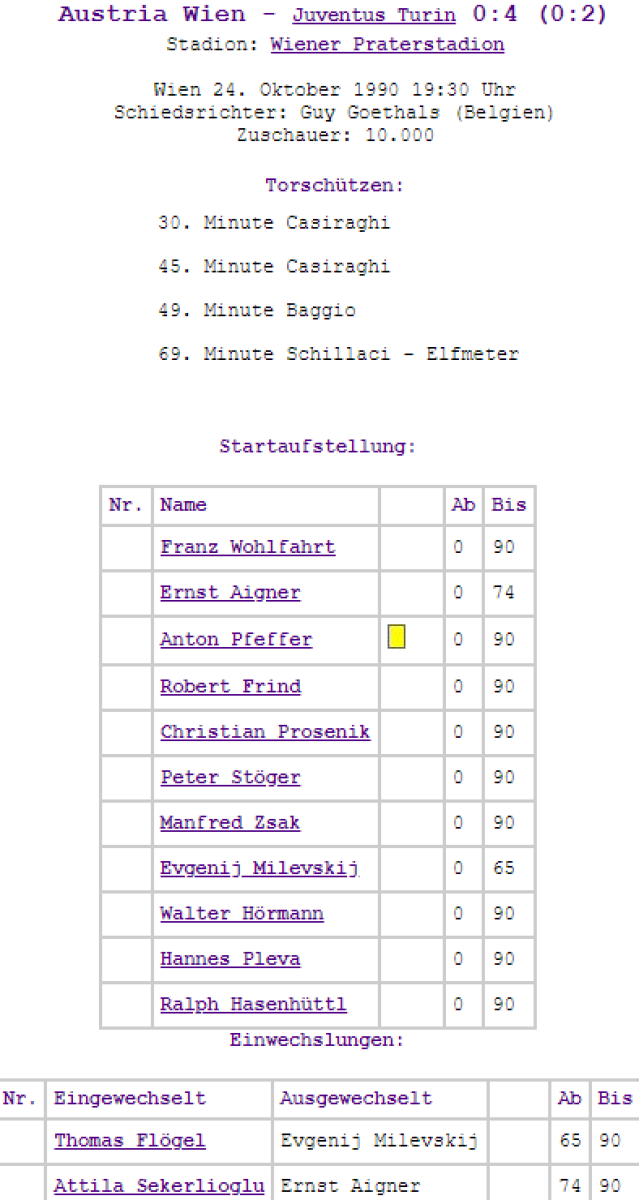The image size is (639, 1200).
Task: Open substitute Attila Sekerlioglu's link
Action: pos(159,1186)
